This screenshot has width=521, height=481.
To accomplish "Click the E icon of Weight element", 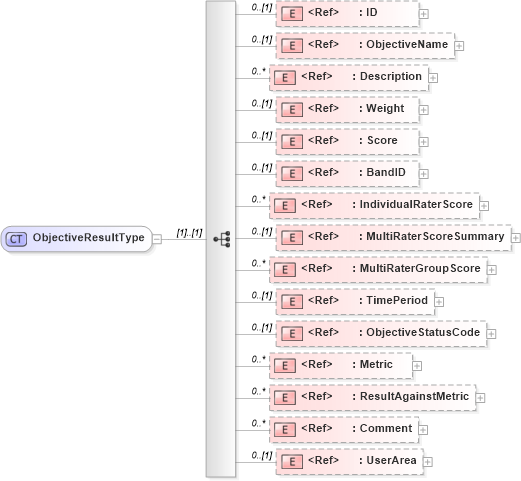I will 292,110.
